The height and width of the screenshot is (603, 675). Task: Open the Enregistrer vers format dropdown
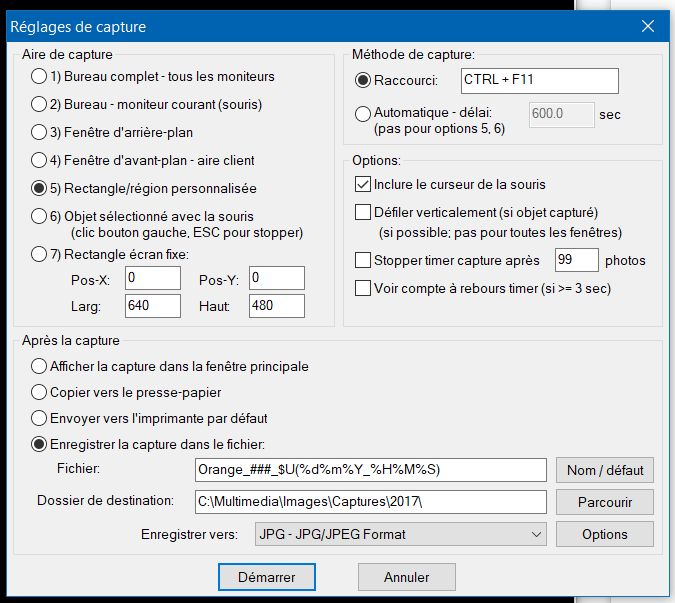tap(401, 534)
